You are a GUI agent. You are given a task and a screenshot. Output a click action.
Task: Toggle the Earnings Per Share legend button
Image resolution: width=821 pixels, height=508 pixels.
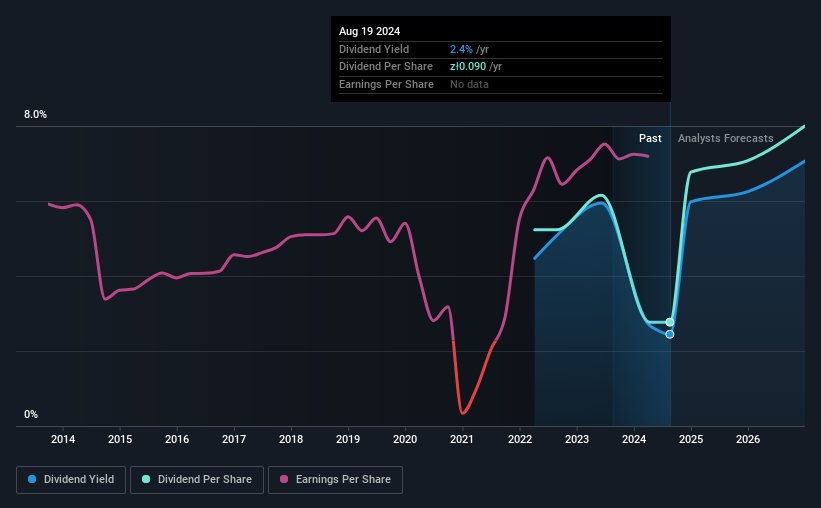(x=335, y=480)
